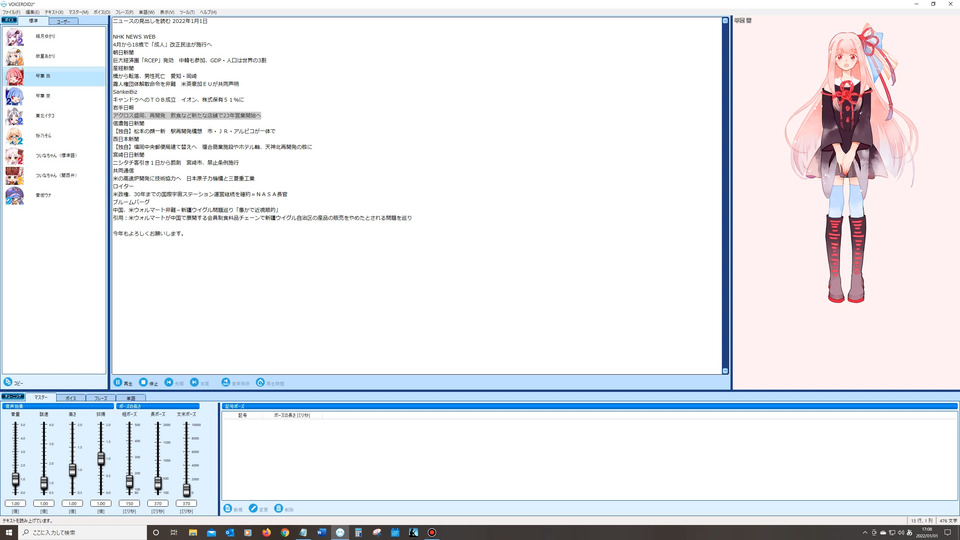
Task: Click the 音量 value input field
Action: (15, 503)
